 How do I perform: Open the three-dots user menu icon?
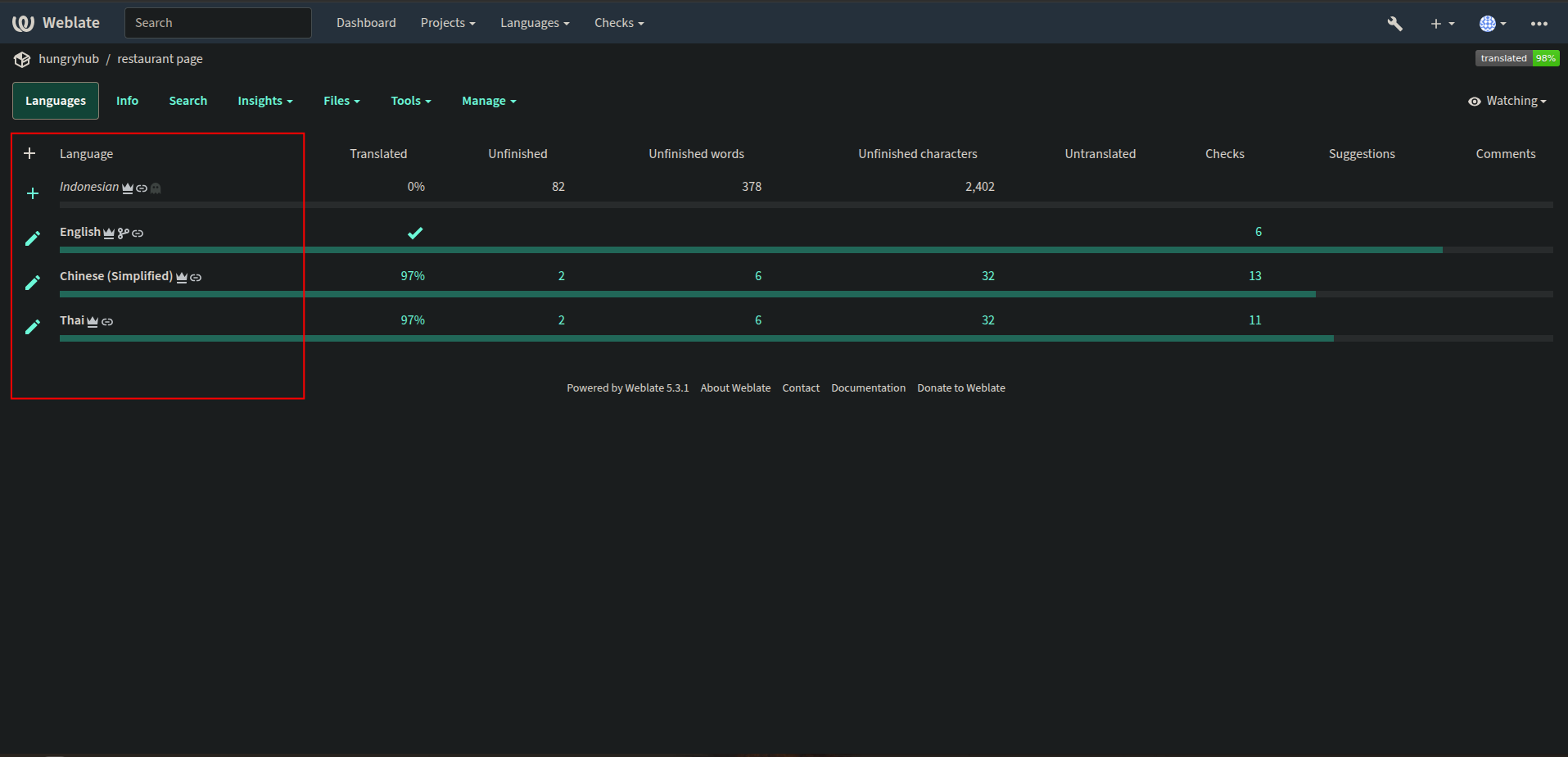pos(1539,24)
